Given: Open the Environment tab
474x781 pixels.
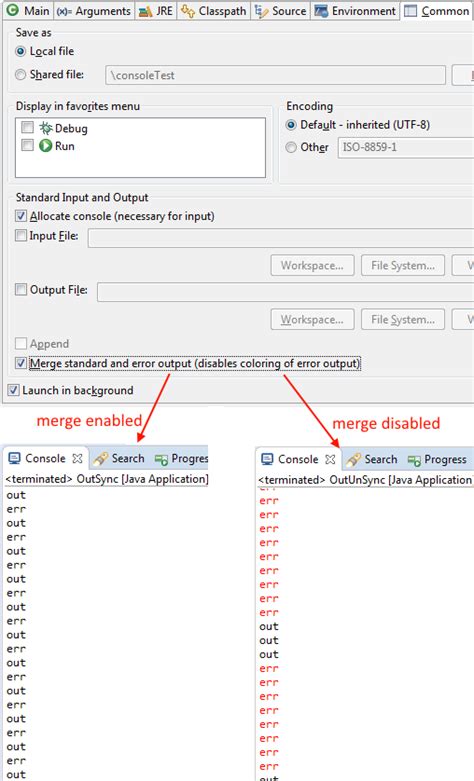Looking at the screenshot, I should click(356, 10).
